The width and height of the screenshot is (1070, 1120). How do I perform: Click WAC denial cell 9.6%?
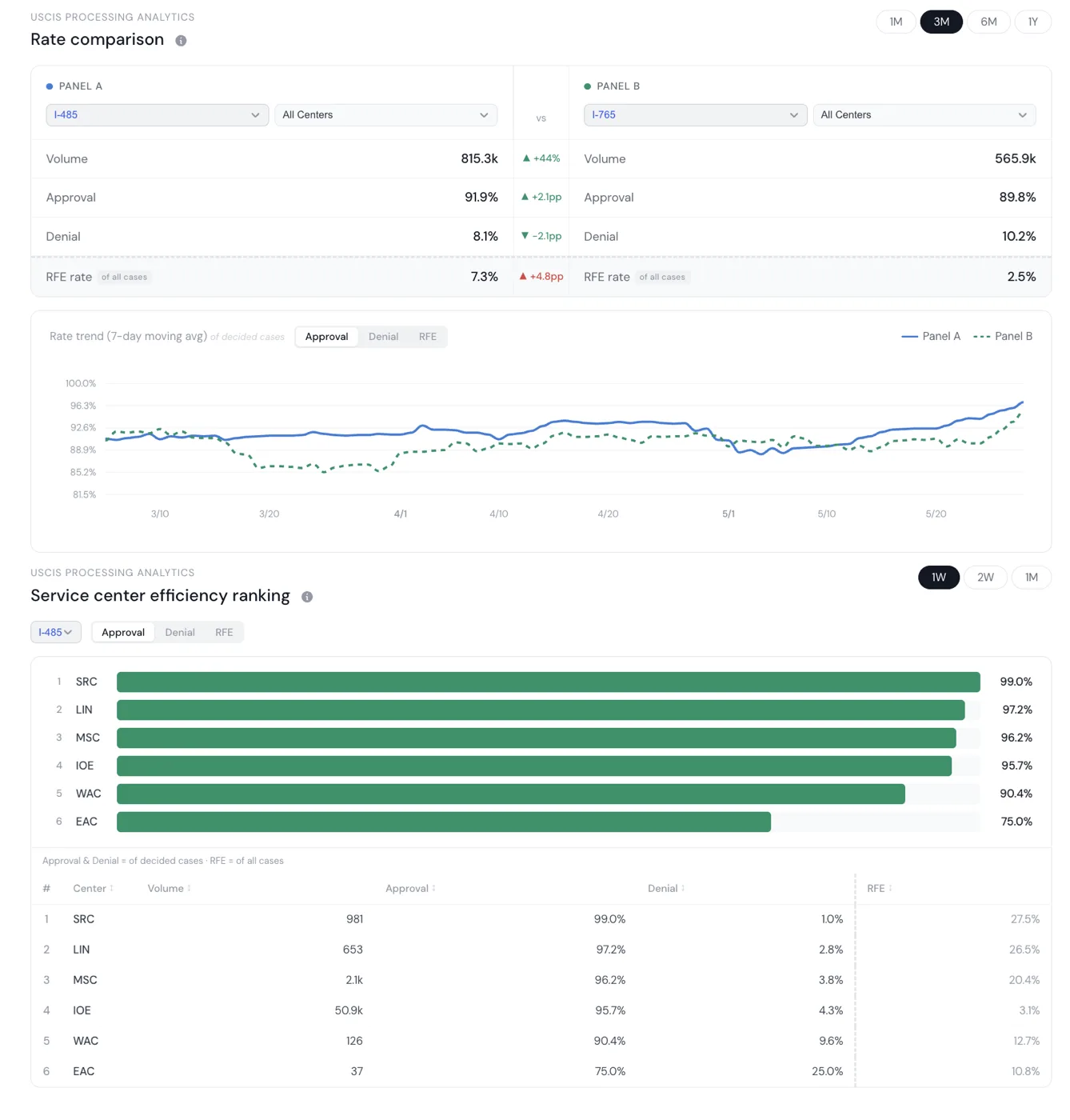831,1041
